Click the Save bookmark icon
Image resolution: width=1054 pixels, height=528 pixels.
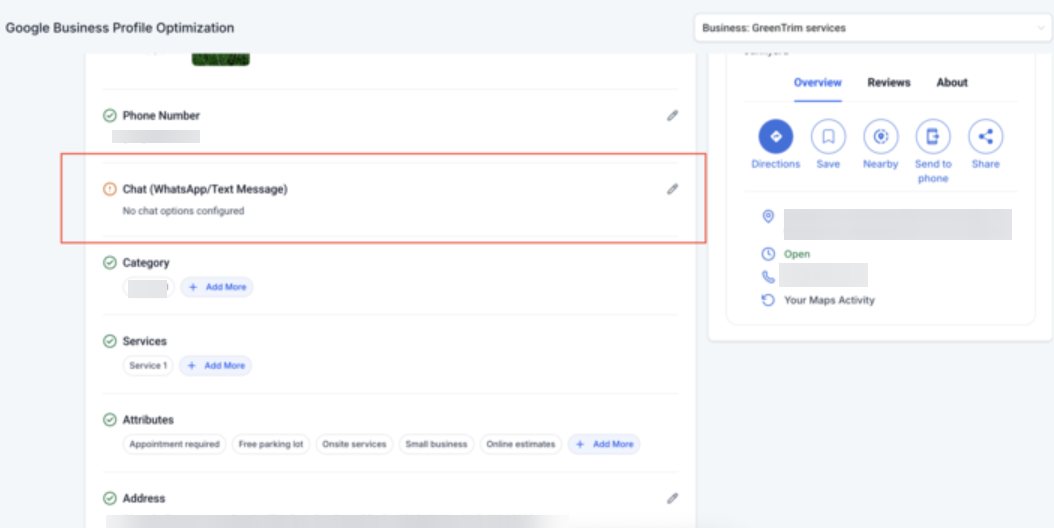828,137
